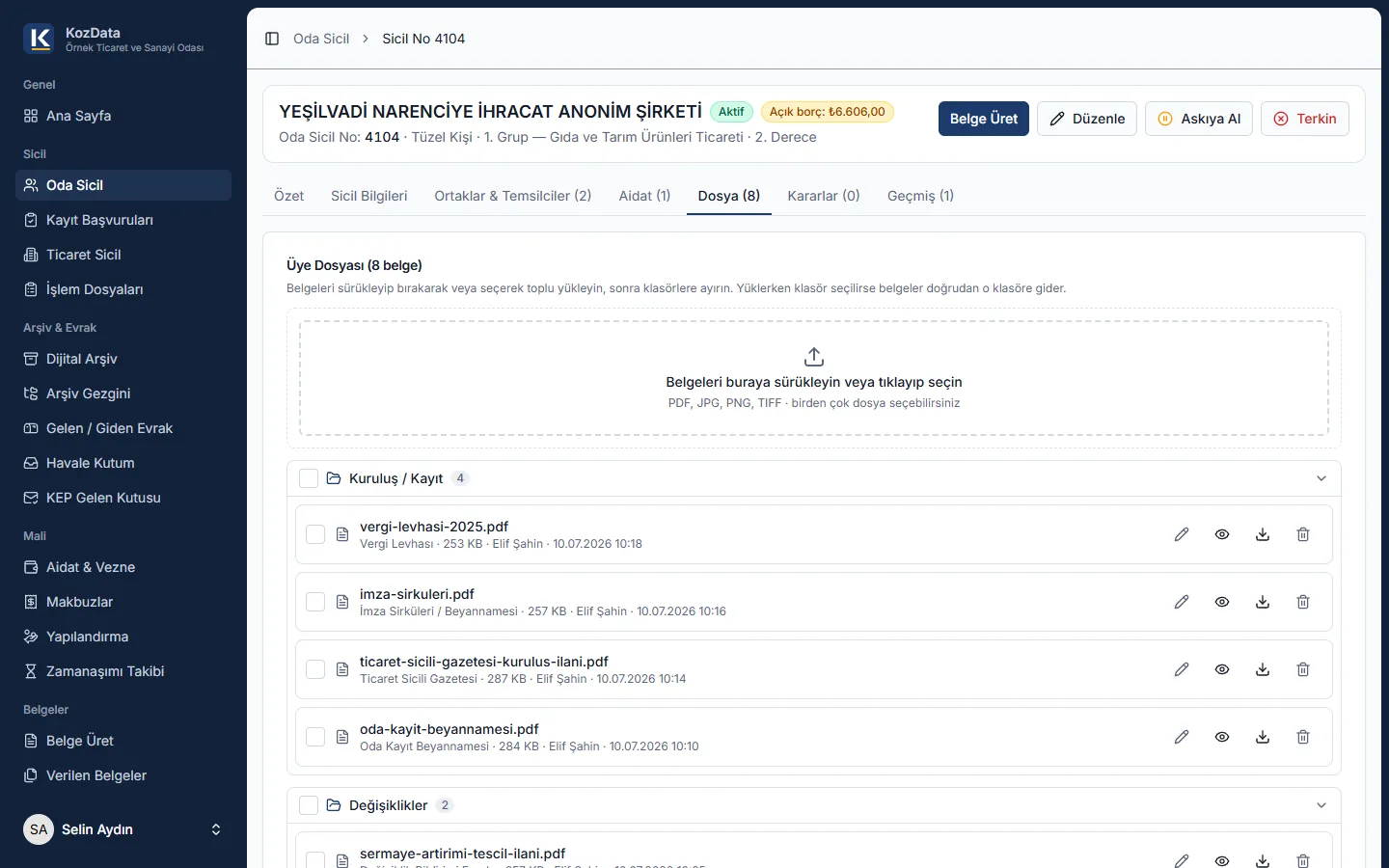This screenshot has width=1389, height=868.
Task: Download imza-sirkuleri.pdf
Action: click(1263, 602)
